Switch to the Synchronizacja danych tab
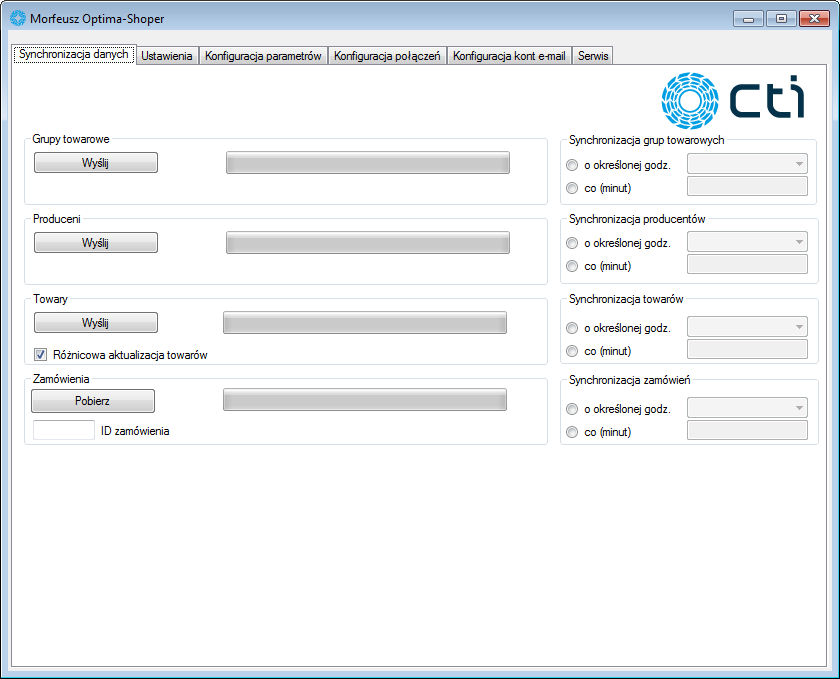The image size is (840, 679). coord(74,54)
